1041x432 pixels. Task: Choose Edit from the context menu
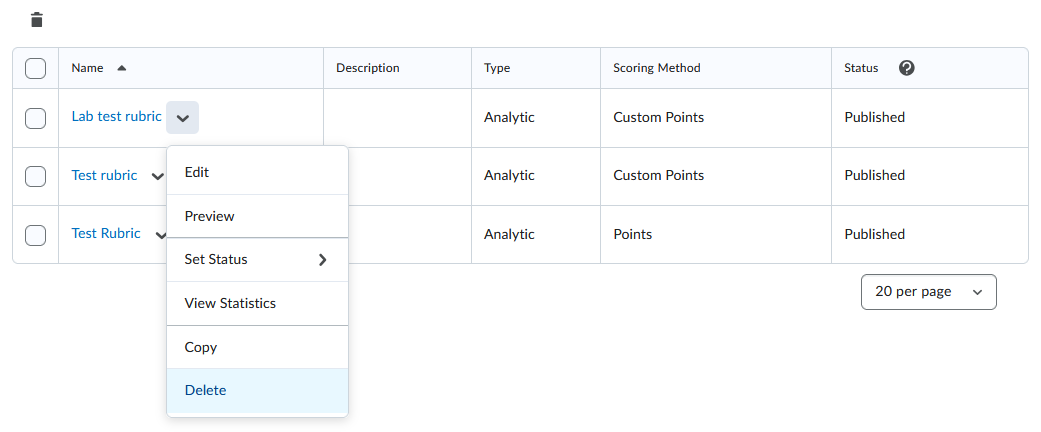coord(258,173)
